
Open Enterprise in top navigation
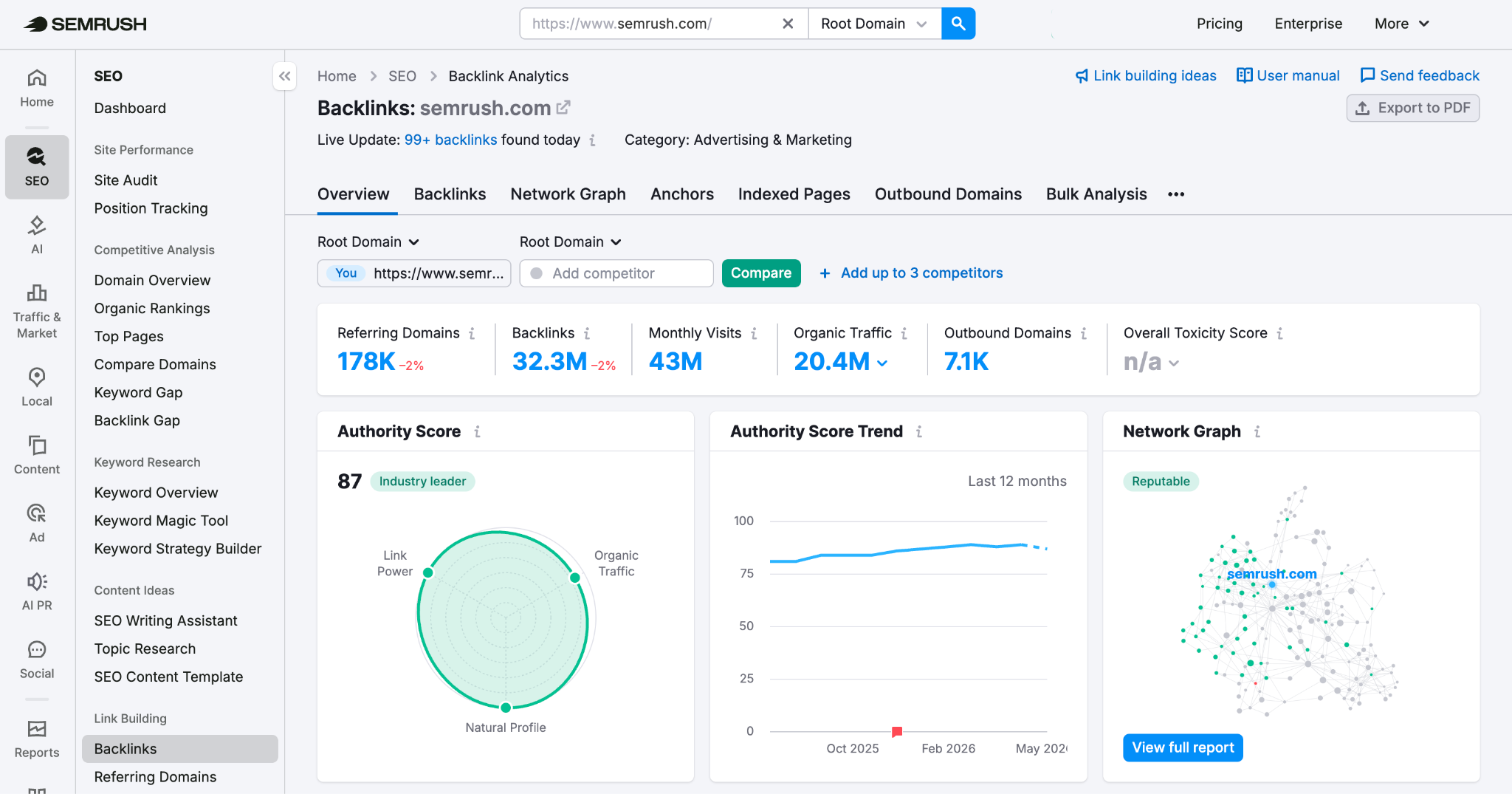[1308, 24]
